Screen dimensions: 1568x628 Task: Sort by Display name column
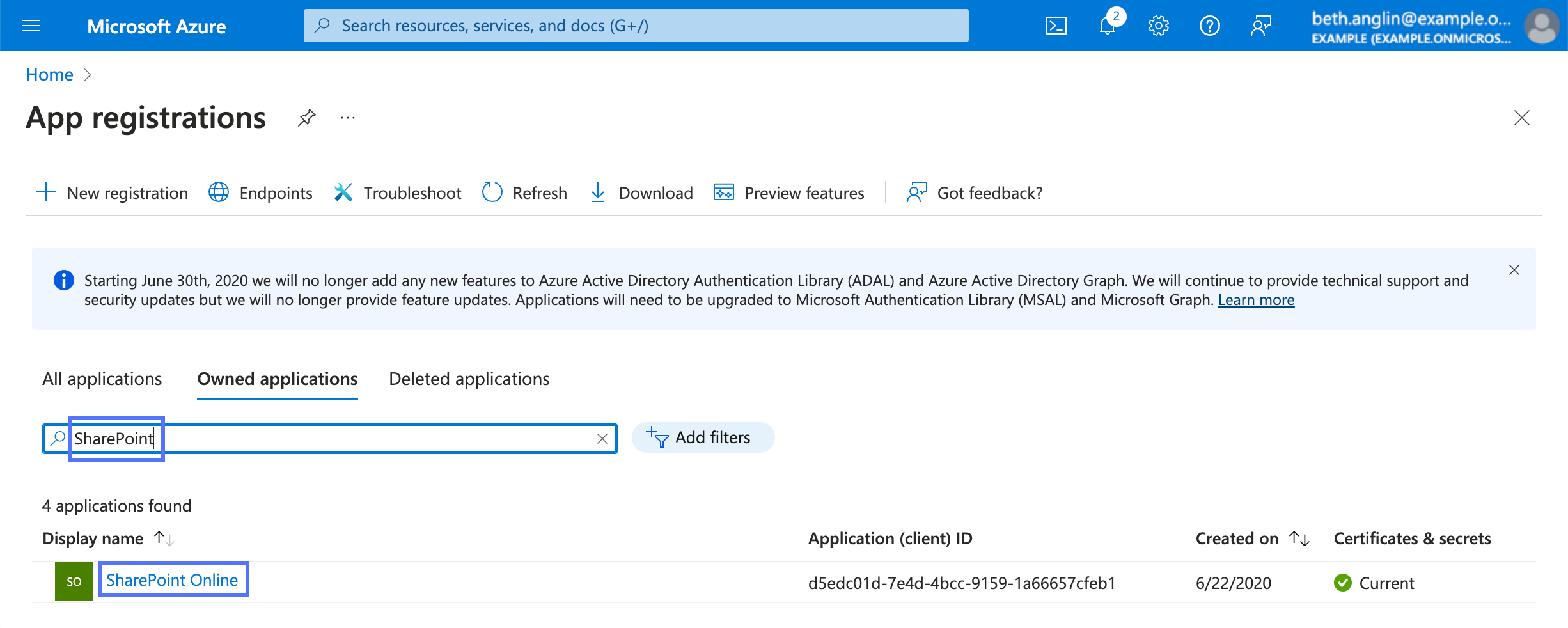(x=108, y=538)
